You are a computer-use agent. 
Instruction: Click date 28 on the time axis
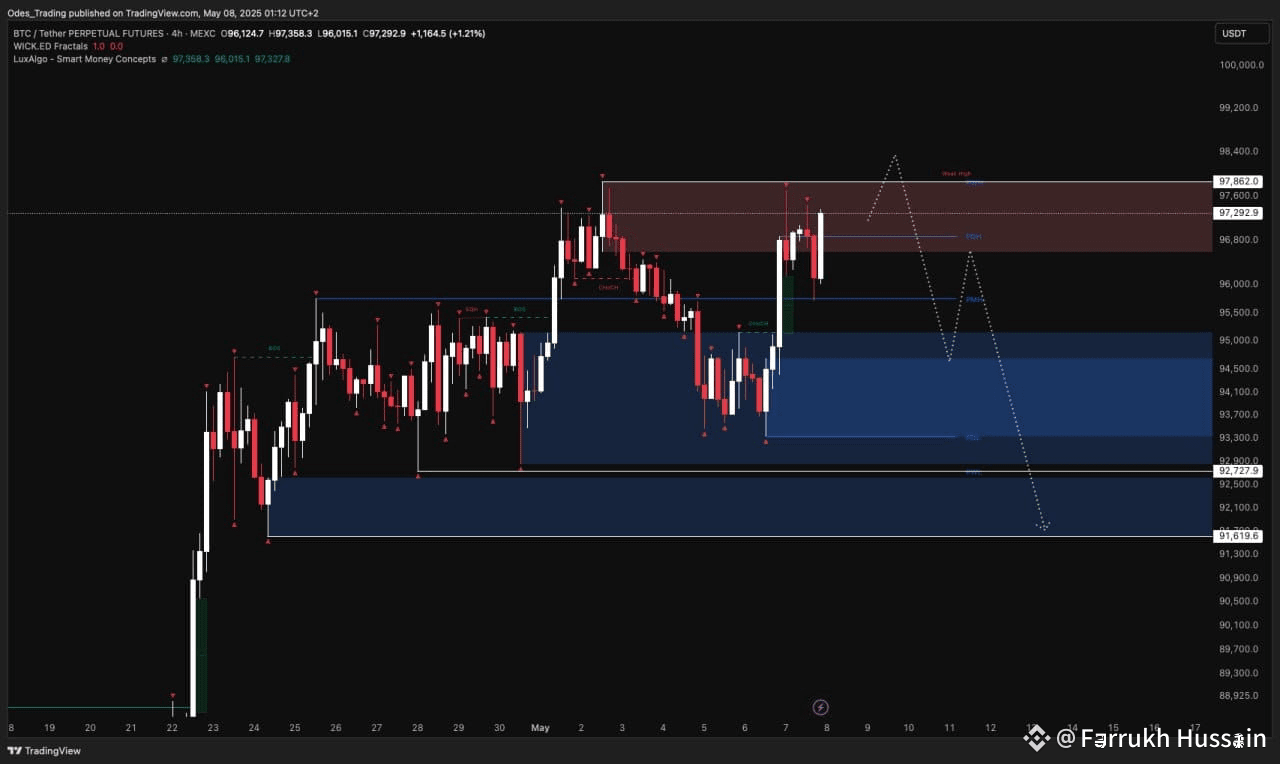tap(417, 728)
